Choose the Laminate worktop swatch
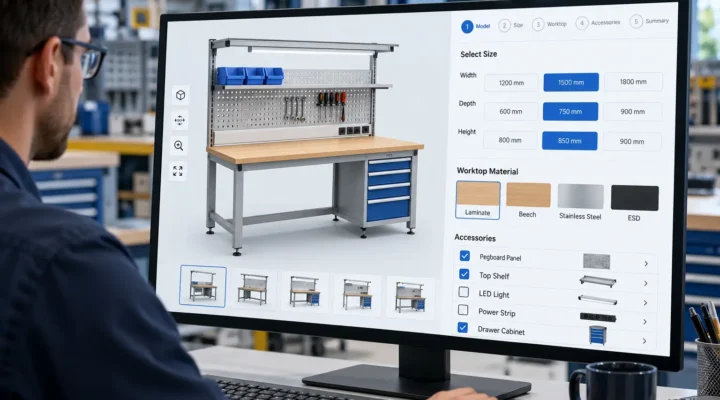720x400 pixels. coord(478,200)
